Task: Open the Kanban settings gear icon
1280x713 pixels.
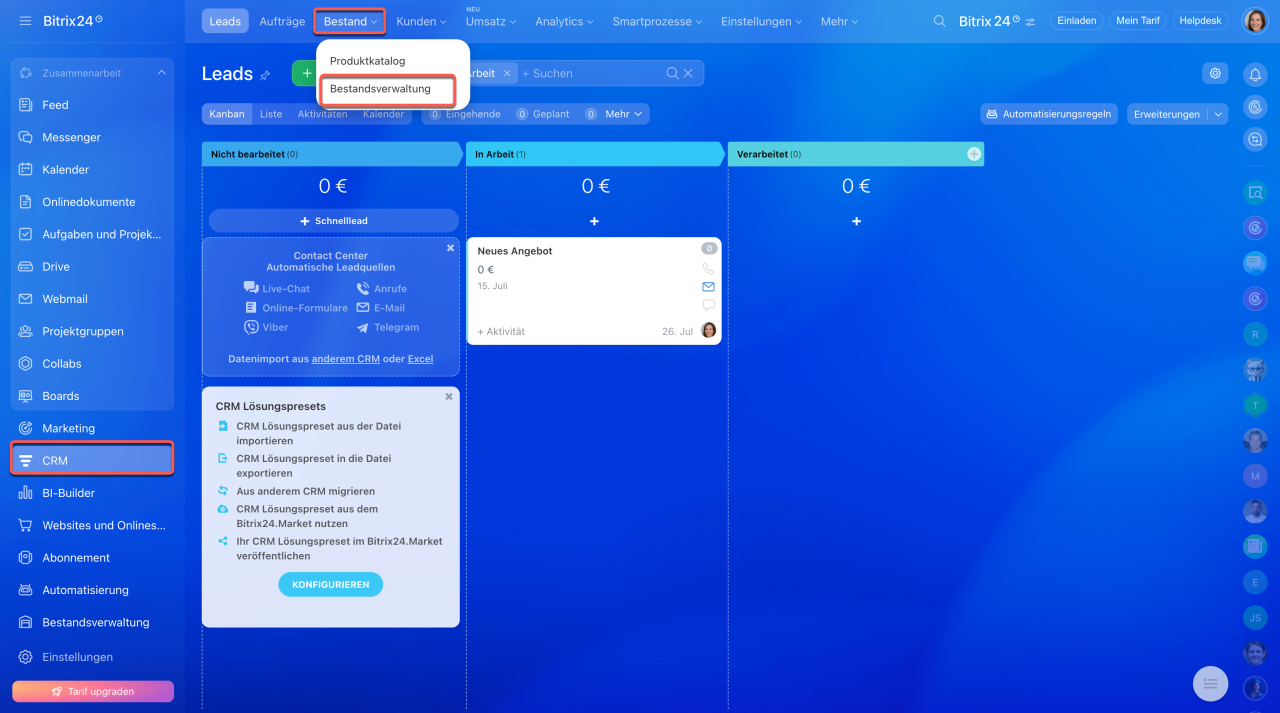Action: tap(1215, 73)
